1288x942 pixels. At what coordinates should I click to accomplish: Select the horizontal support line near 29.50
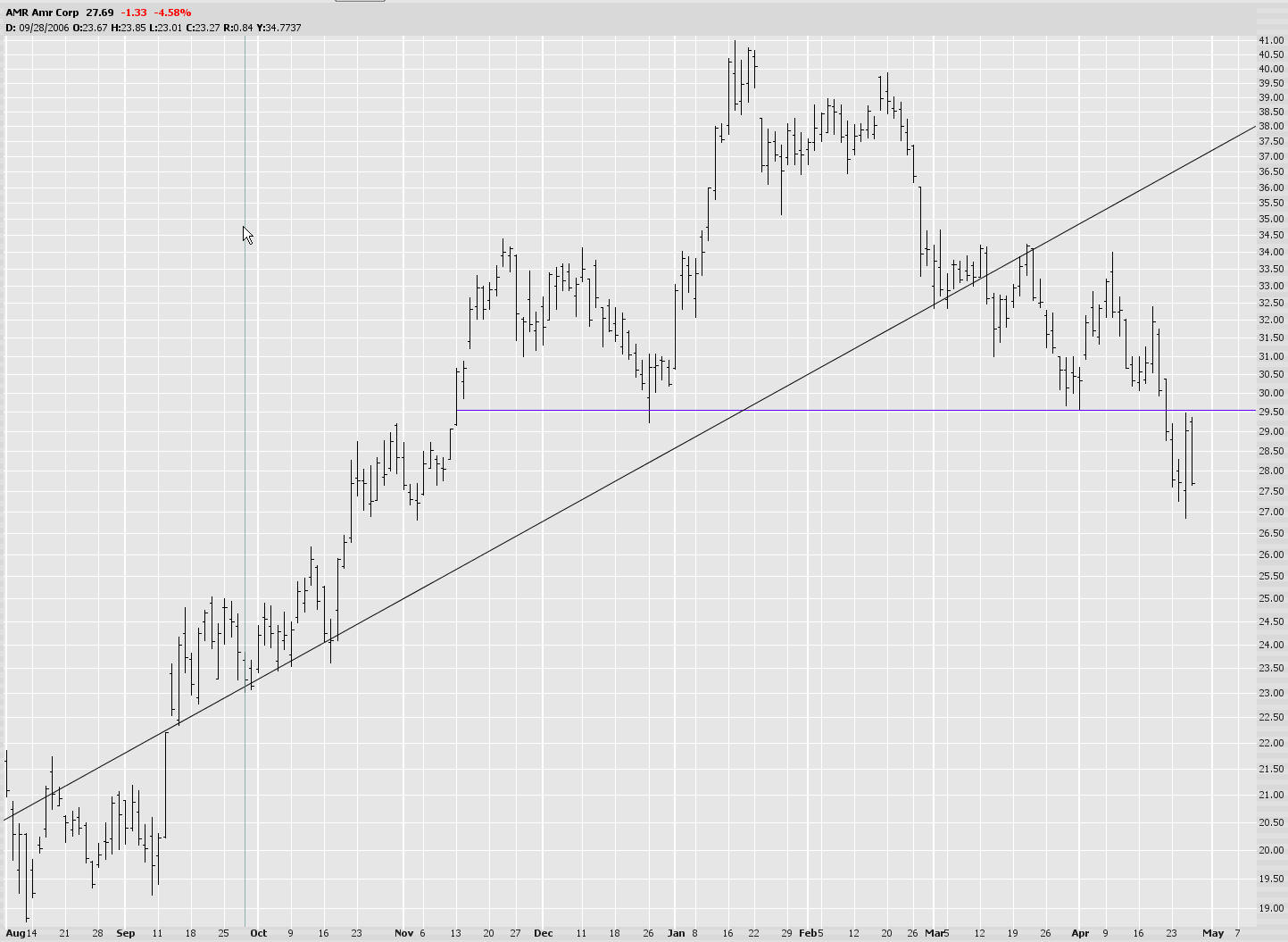click(855, 410)
